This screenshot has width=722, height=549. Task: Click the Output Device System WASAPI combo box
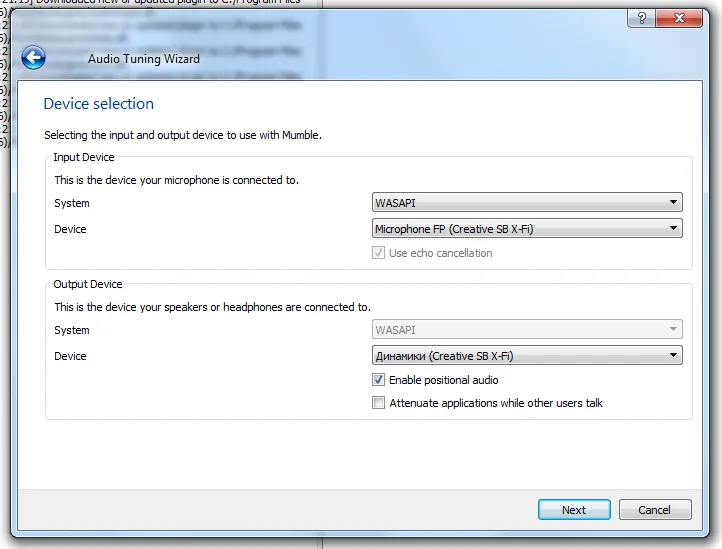(527, 330)
